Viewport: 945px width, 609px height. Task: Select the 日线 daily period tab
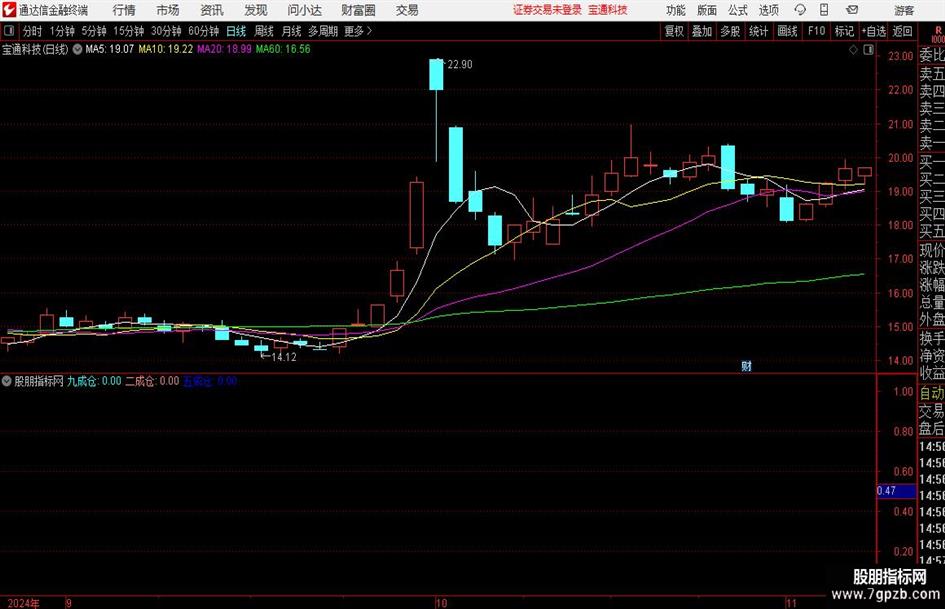pyautogui.click(x=236, y=31)
